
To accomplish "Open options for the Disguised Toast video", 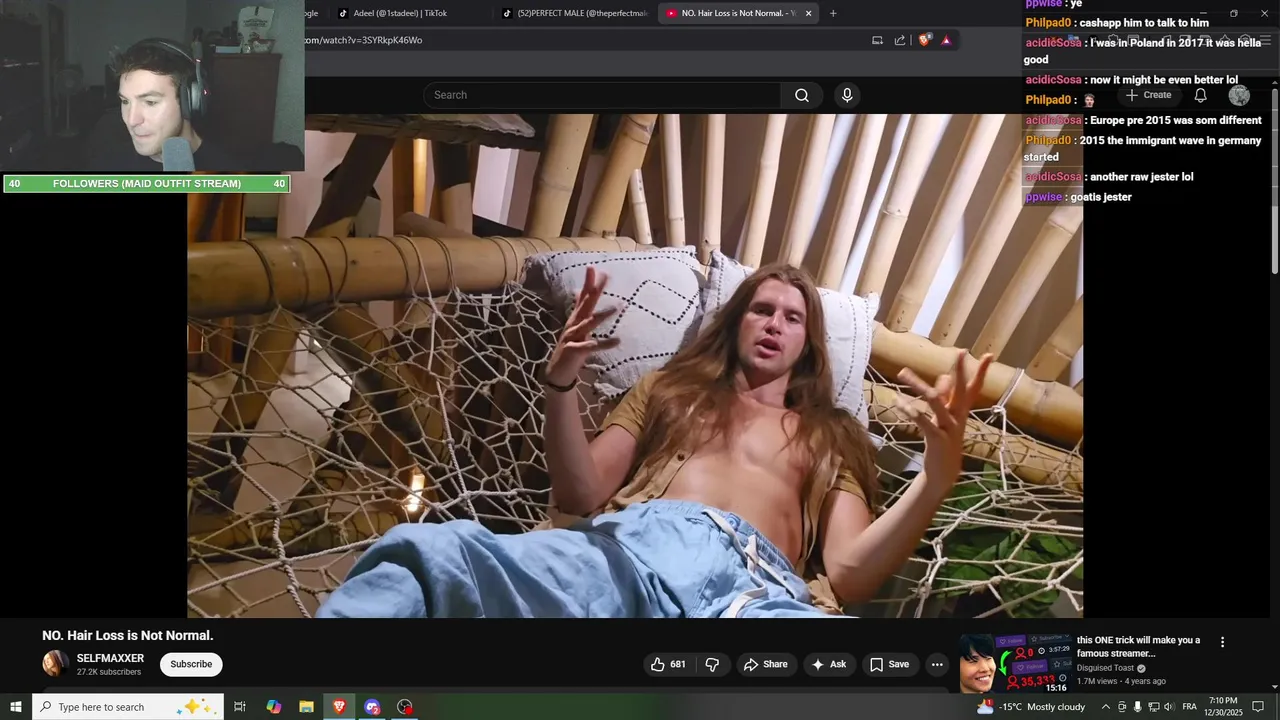I will pyautogui.click(x=1222, y=642).
